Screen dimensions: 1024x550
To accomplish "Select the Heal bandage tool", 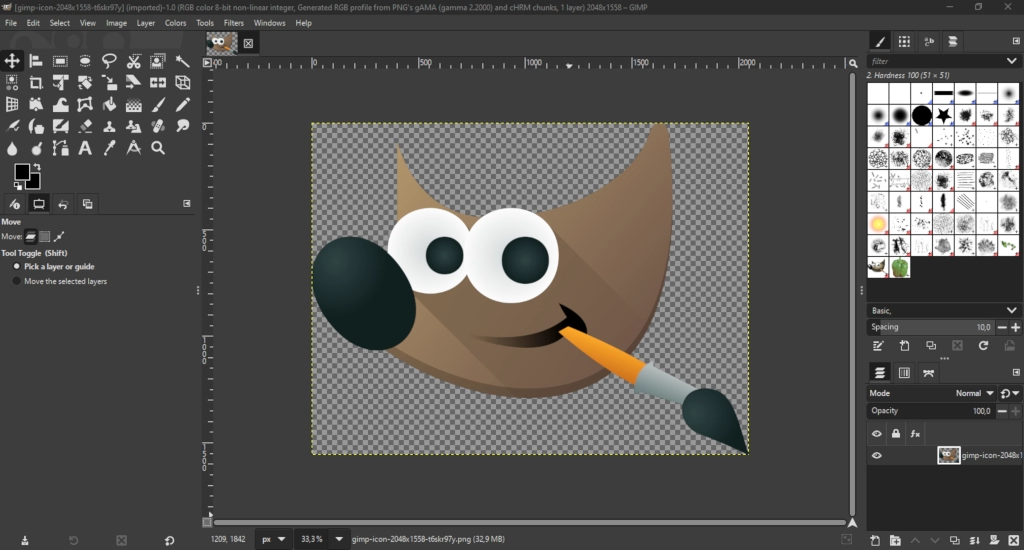I will click(158, 126).
